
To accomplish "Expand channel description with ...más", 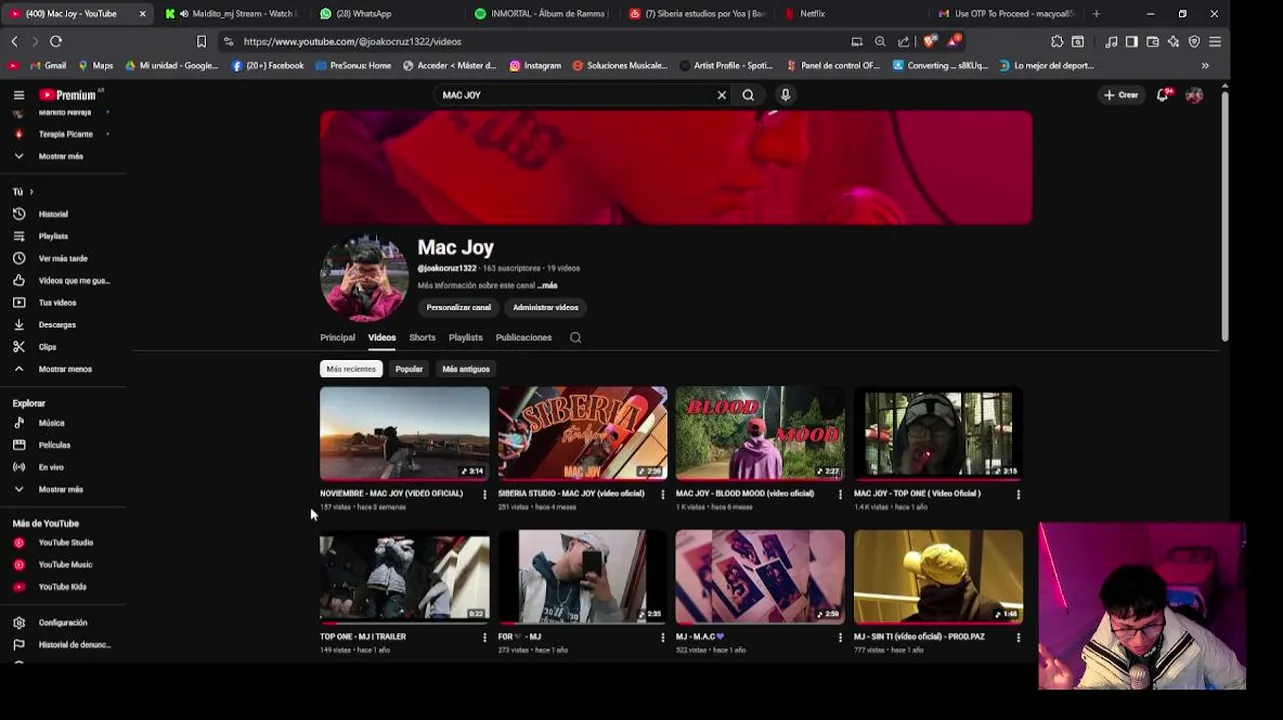I will click(x=547, y=285).
